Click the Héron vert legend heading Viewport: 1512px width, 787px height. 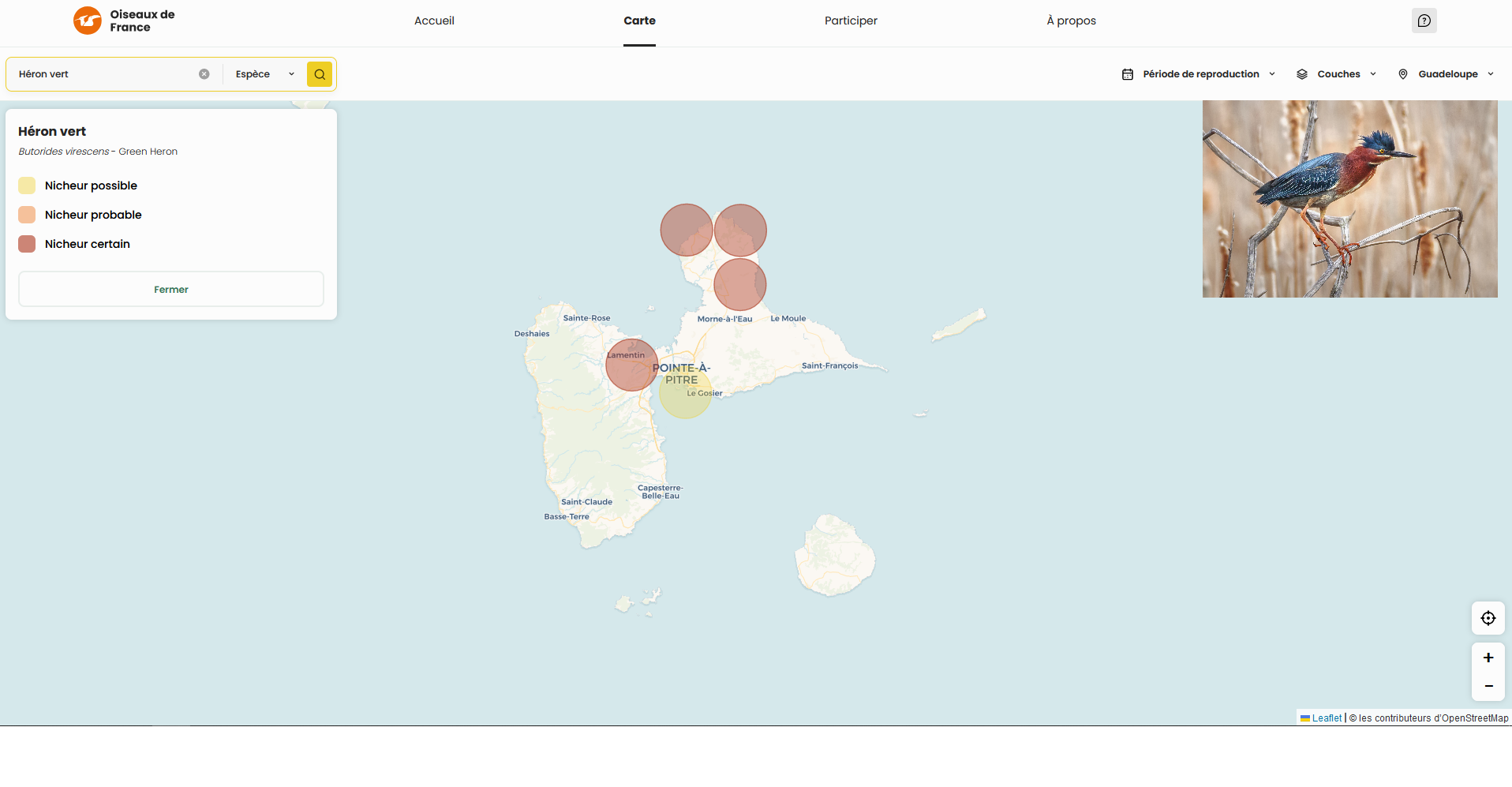pyautogui.click(x=52, y=131)
